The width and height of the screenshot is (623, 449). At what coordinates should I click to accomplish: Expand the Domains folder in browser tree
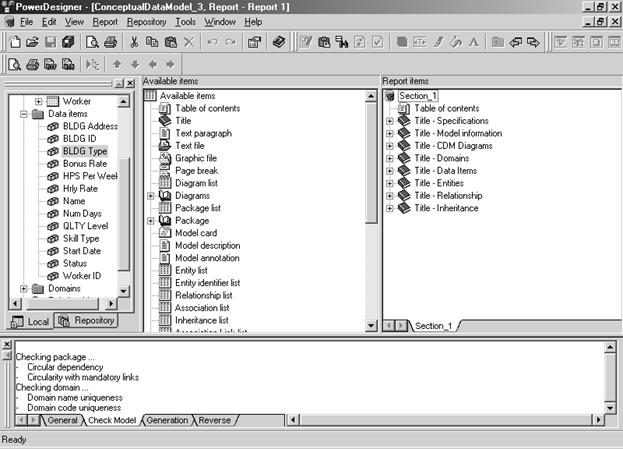click(24, 289)
